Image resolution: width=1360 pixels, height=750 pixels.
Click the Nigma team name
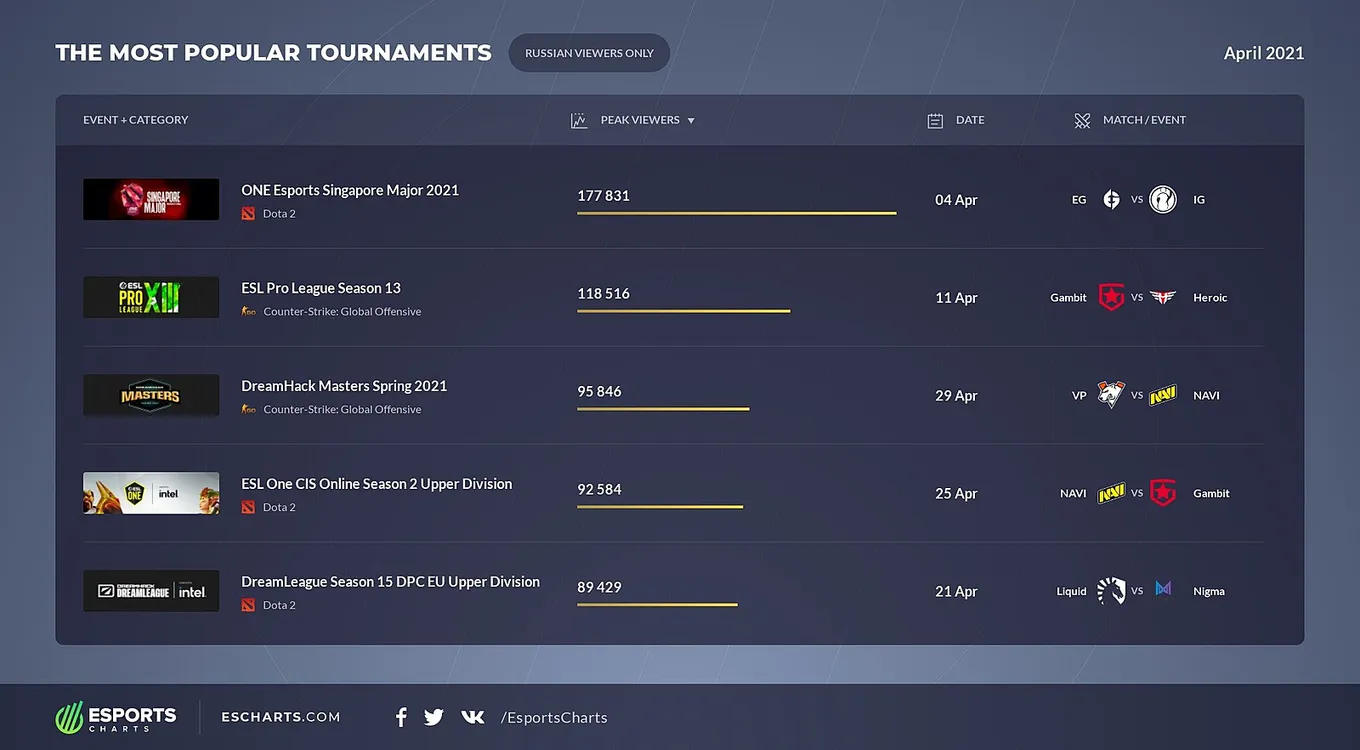1209,592
